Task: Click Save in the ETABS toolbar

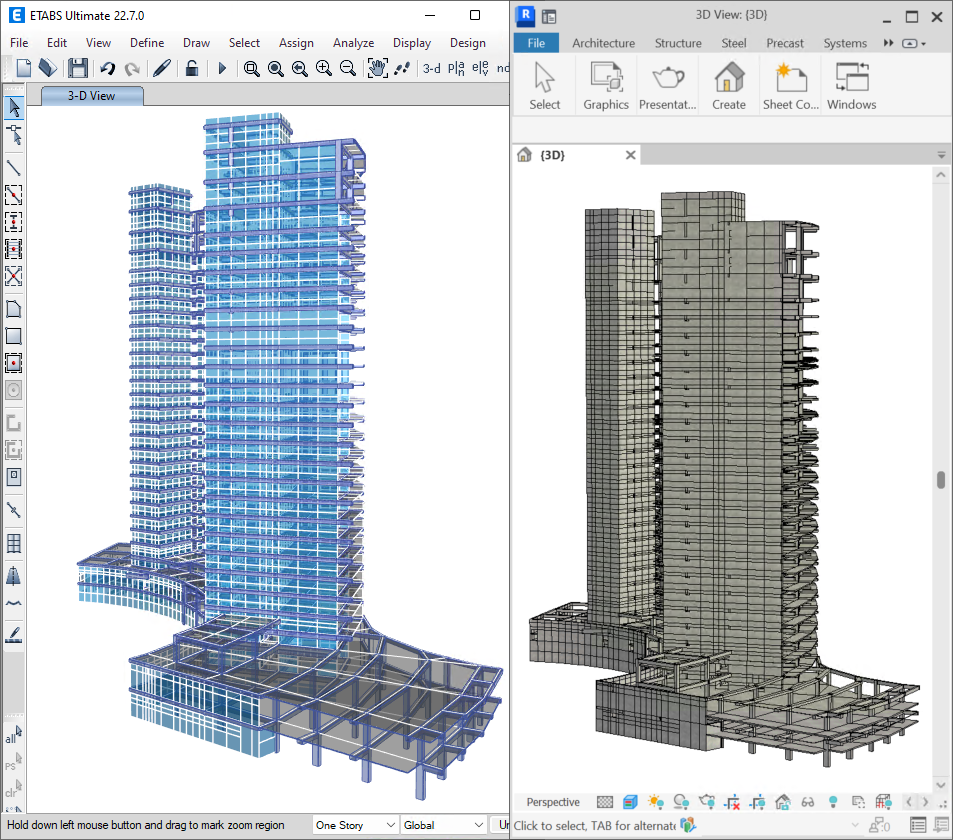Action: 77,68
